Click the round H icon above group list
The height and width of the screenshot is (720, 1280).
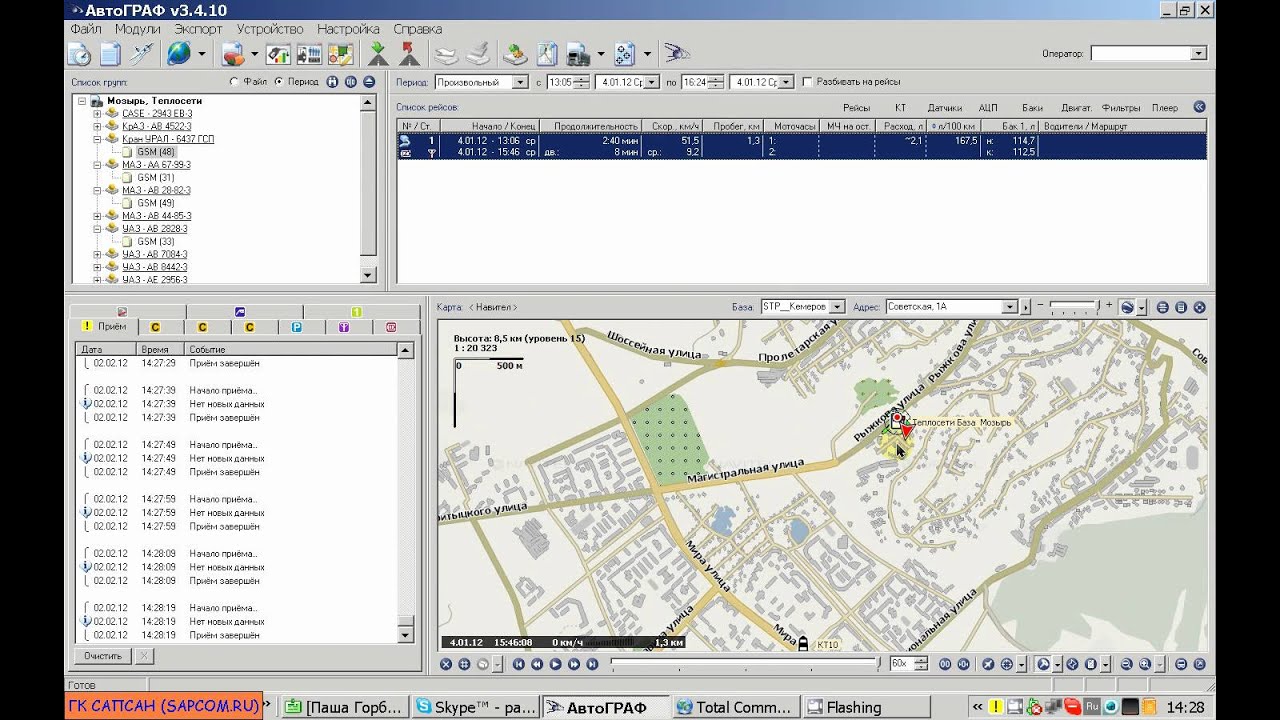pyautogui.click(x=333, y=82)
